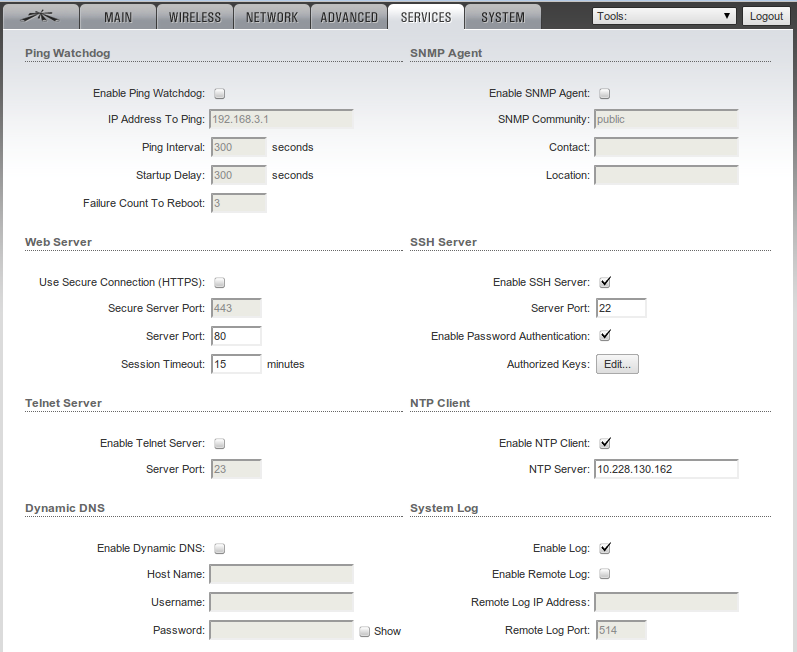The height and width of the screenshot is (652, 797).
Task: Click the SSH Server Port field
Action: (620, 309)
